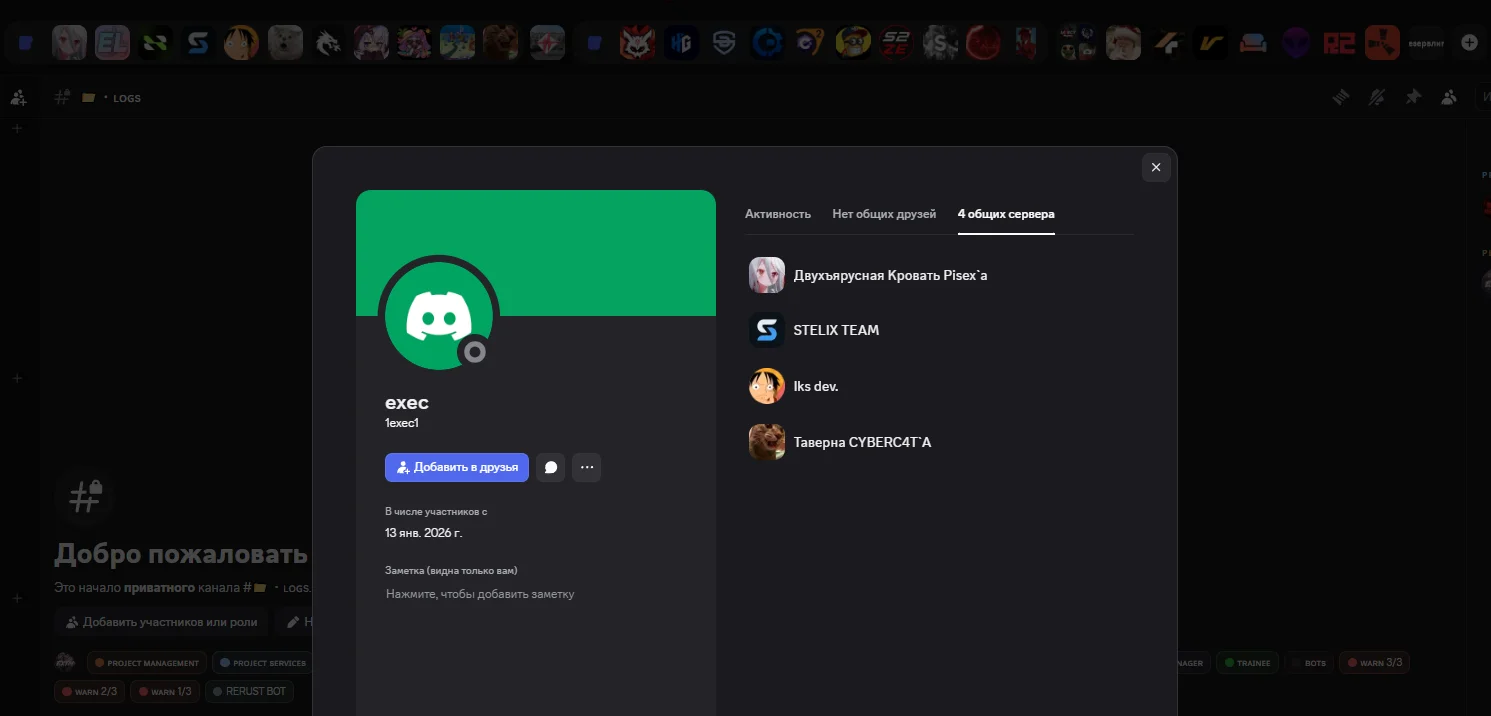
Task: Switch to Нет общих друзей tab
Action: [884, 214]
